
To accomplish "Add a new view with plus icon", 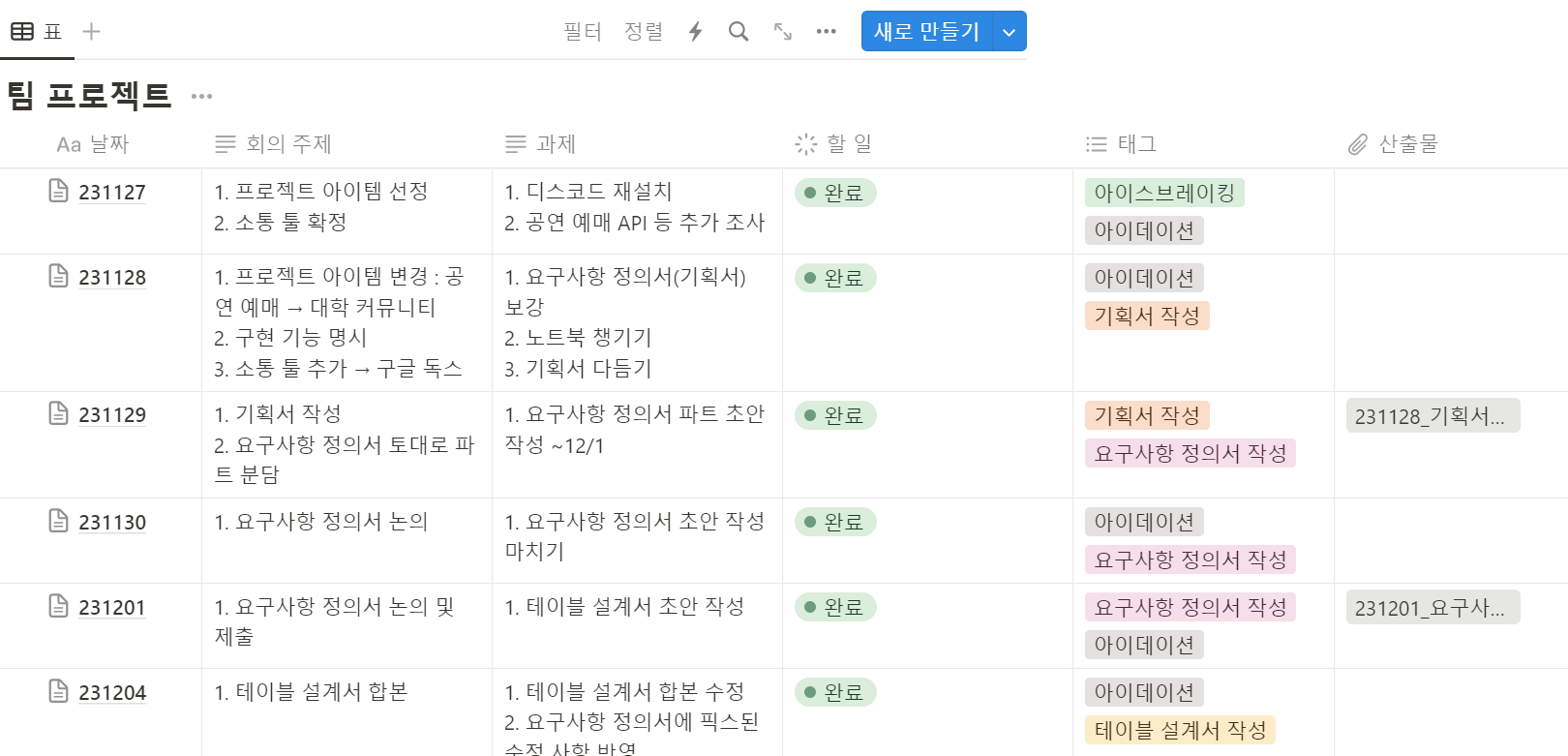I will (91, 32).
